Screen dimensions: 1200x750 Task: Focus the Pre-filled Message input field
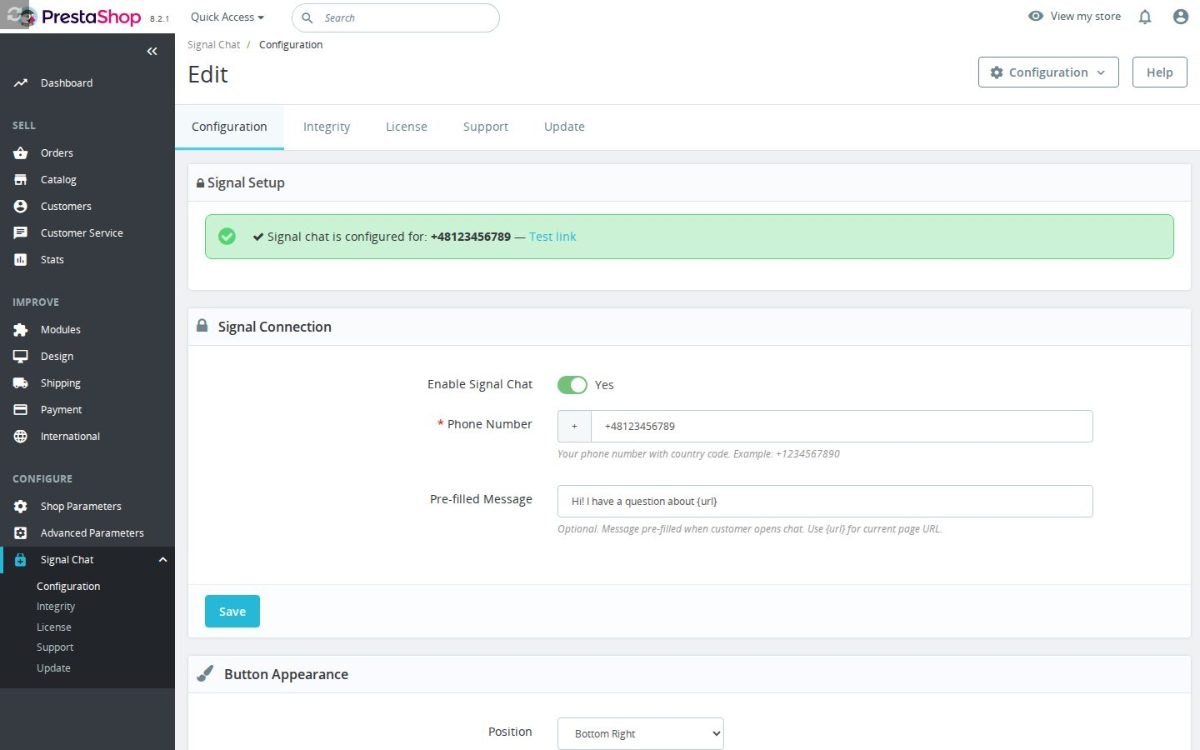click(x=825, y=501)
